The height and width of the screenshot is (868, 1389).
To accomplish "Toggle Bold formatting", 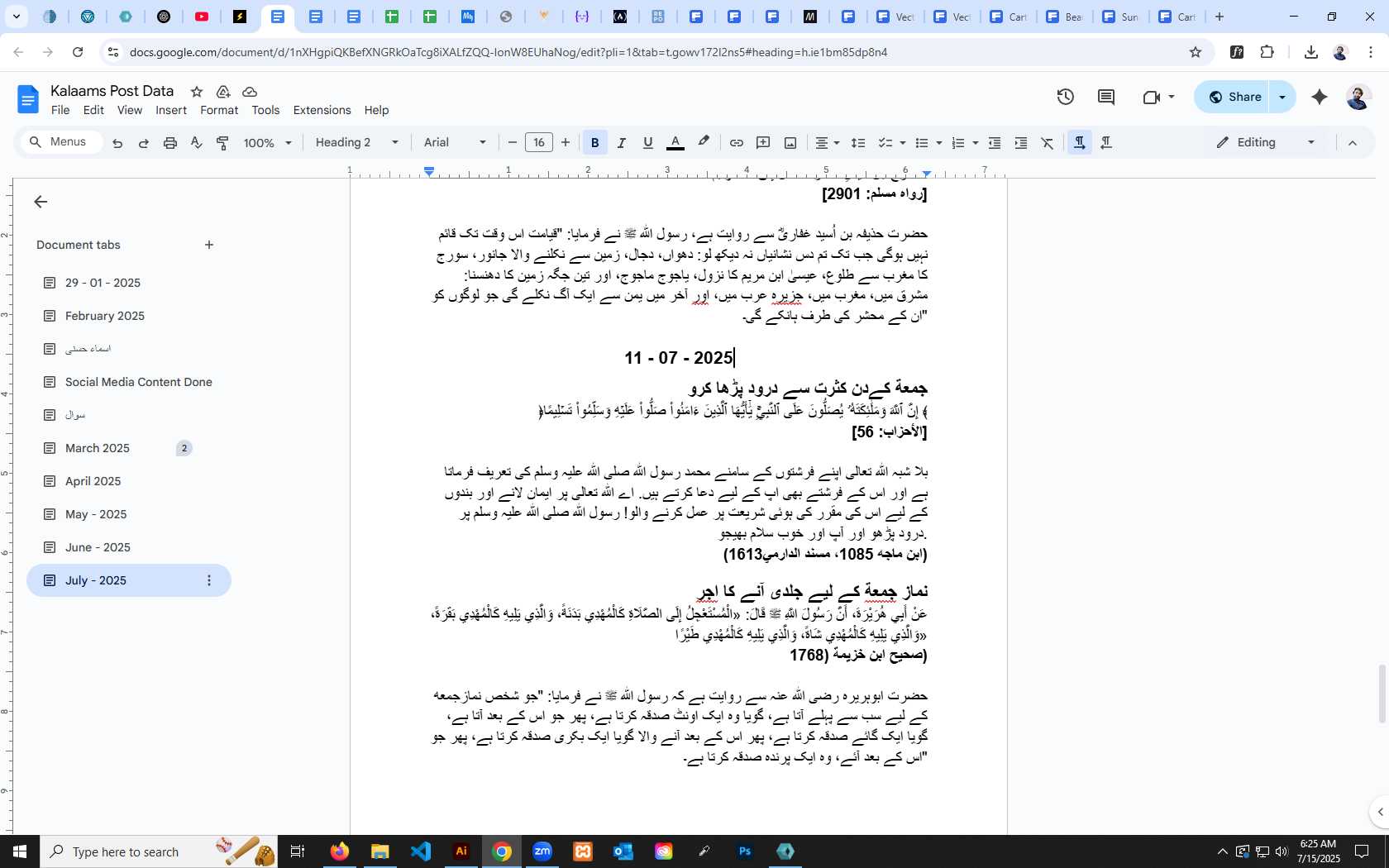I will click(x=594, y=143).
